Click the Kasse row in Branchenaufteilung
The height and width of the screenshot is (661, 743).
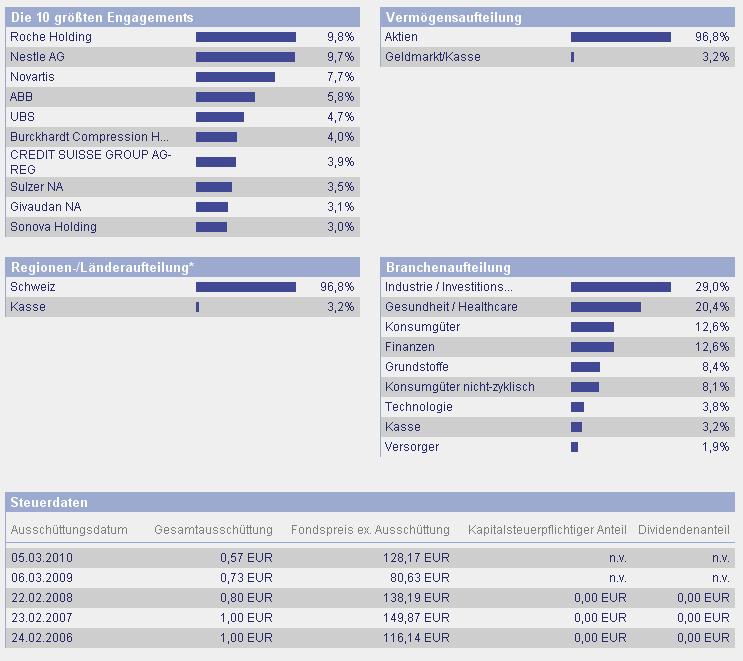(x=558, y=427)
